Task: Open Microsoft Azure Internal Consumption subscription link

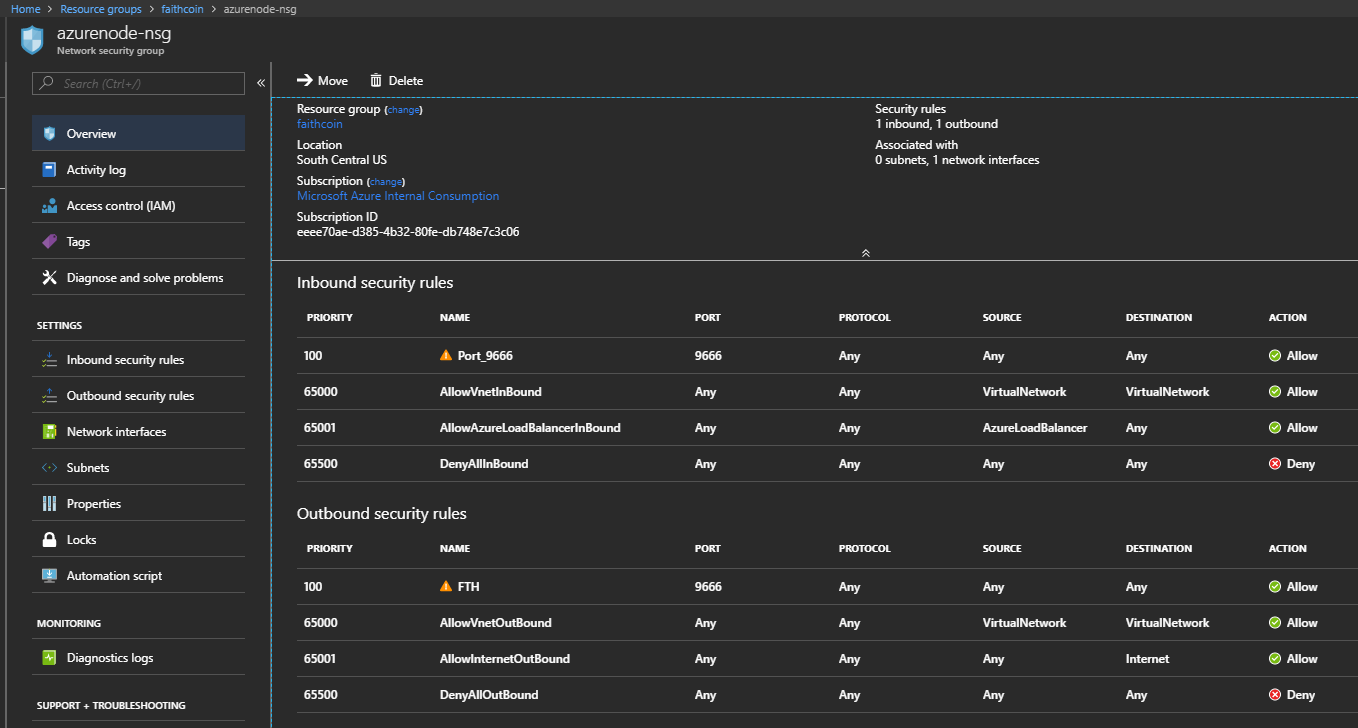Action: coord(398,196)
